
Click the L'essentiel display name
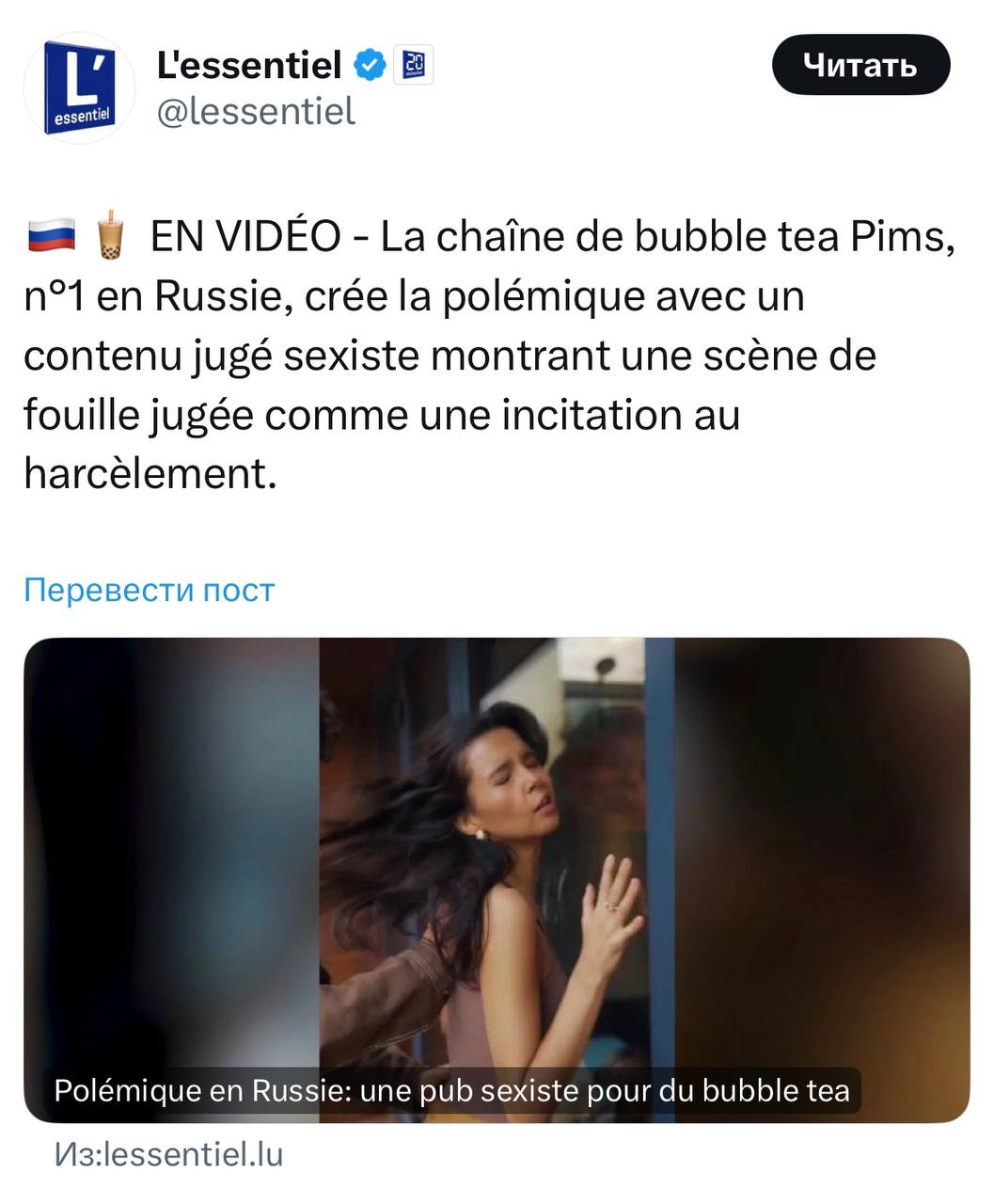click(249, 65)
